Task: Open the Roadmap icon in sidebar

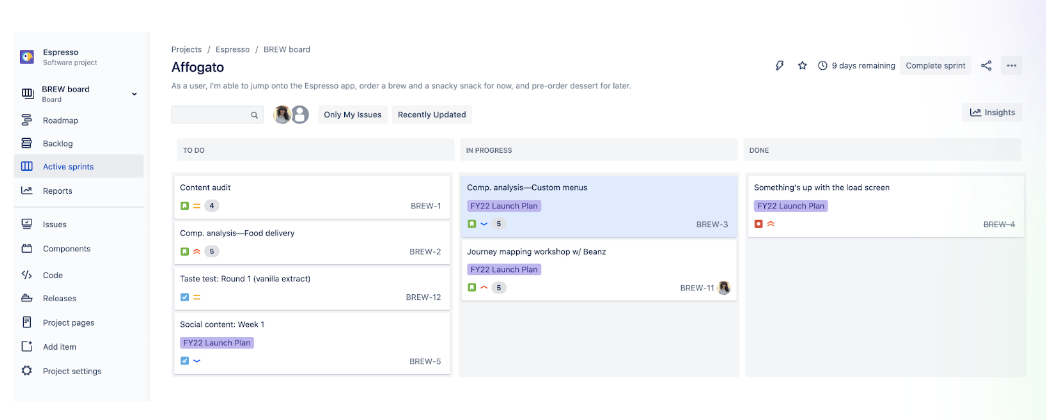Action: point(27,120)
